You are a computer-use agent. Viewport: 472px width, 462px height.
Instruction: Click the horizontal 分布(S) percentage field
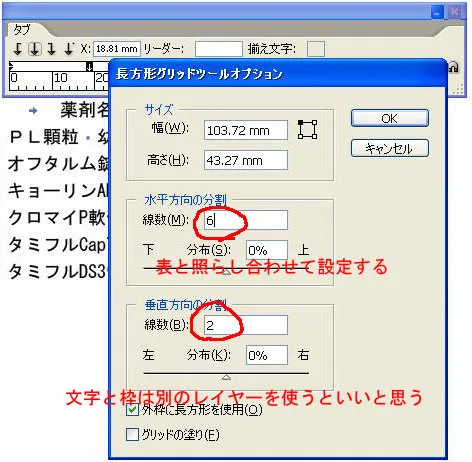[x=267, y=250]
